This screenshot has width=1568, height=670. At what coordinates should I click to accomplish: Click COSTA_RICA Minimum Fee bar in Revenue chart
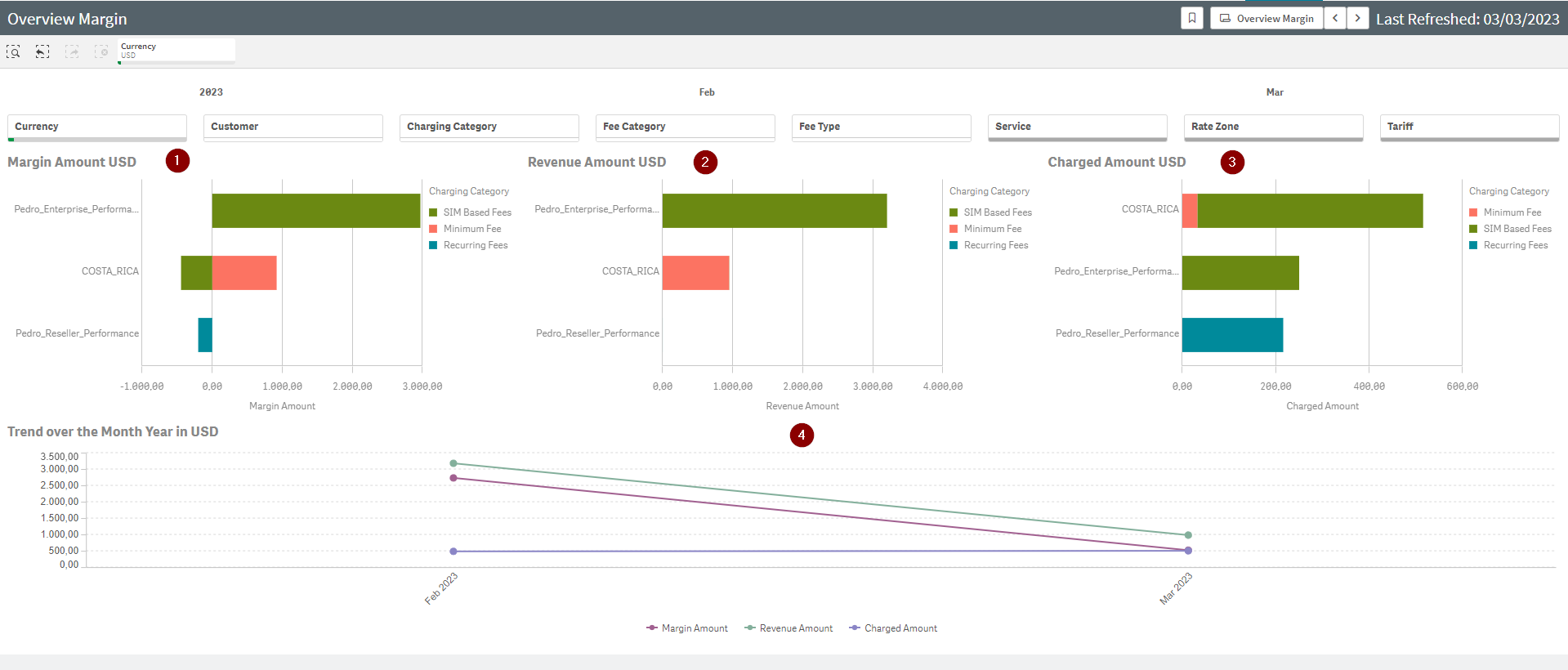pyautogui.click(x=695, y=273)
